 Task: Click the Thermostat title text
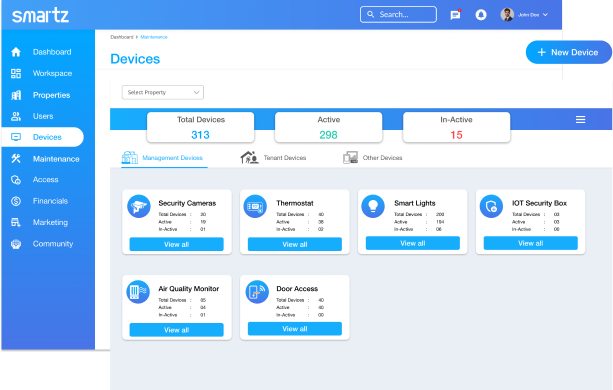[295, 203]
